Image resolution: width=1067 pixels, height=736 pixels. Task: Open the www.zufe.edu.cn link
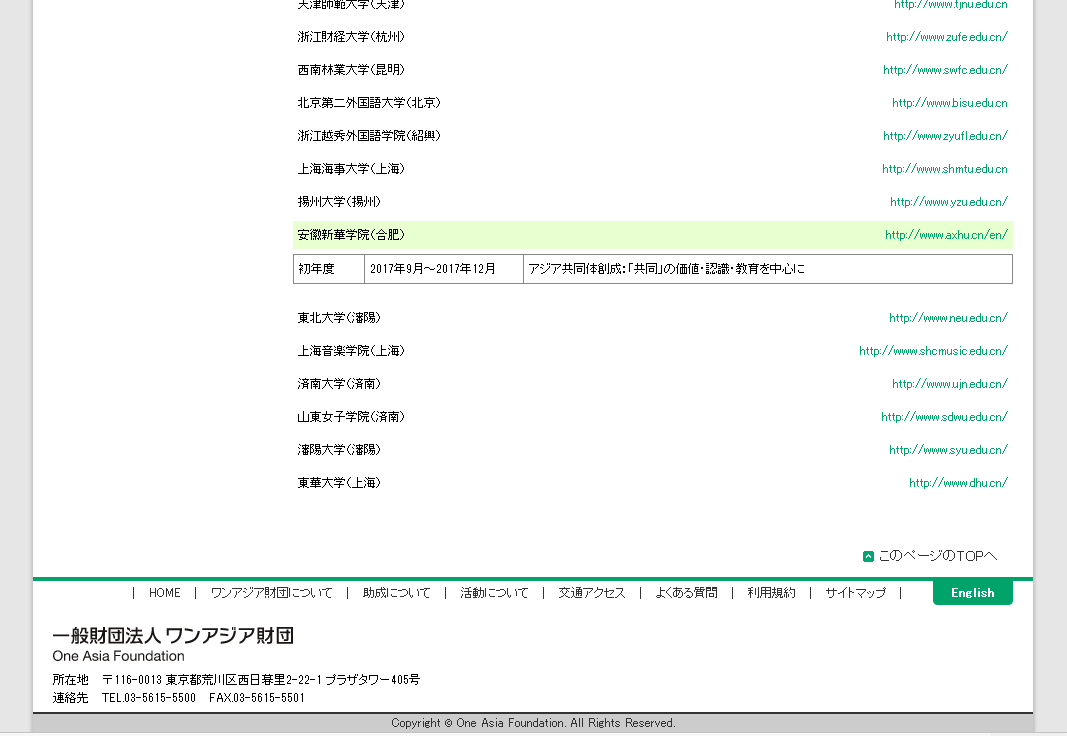946,37
